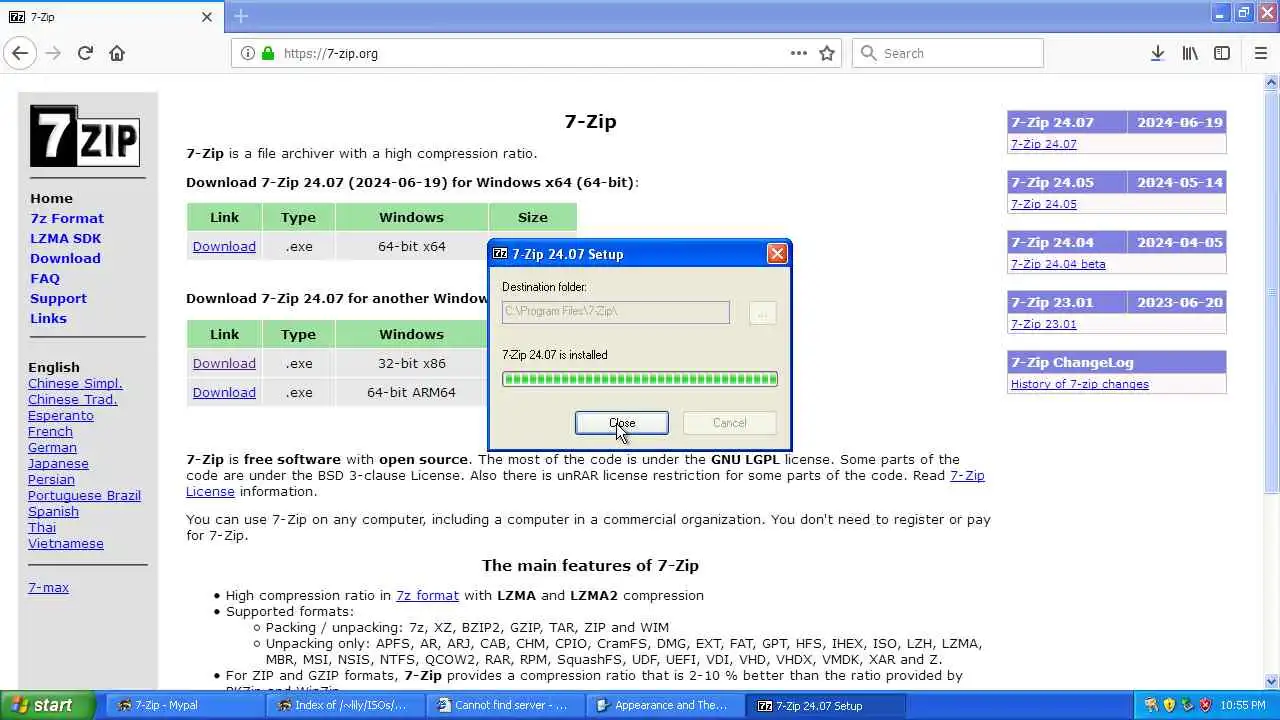
Task: Click the site information circle icon
Action: [247, 53]
